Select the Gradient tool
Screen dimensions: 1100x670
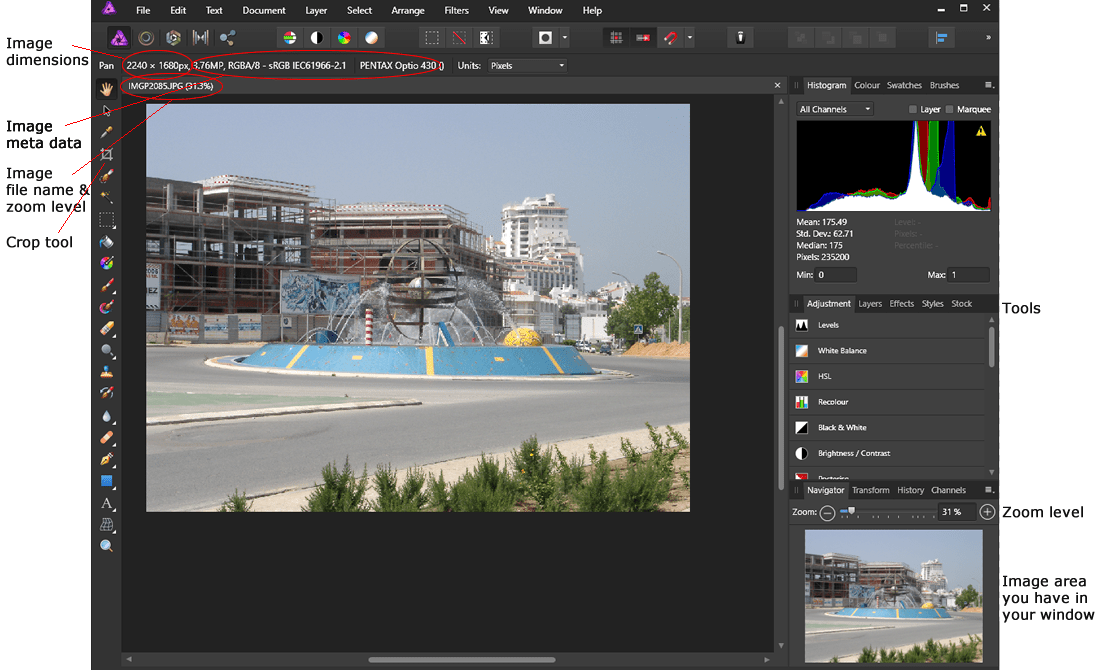click(x=107, y=263)
